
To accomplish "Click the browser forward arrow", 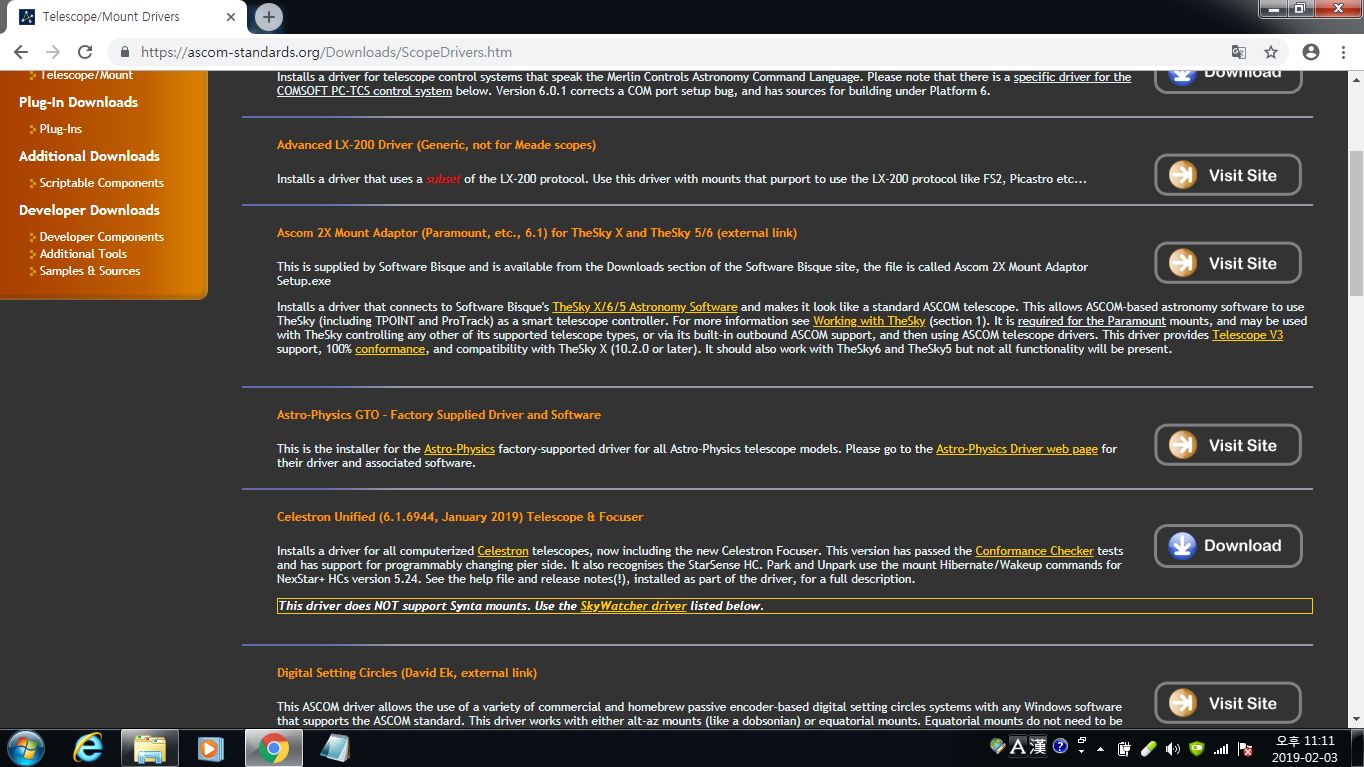I will [53, 52].
